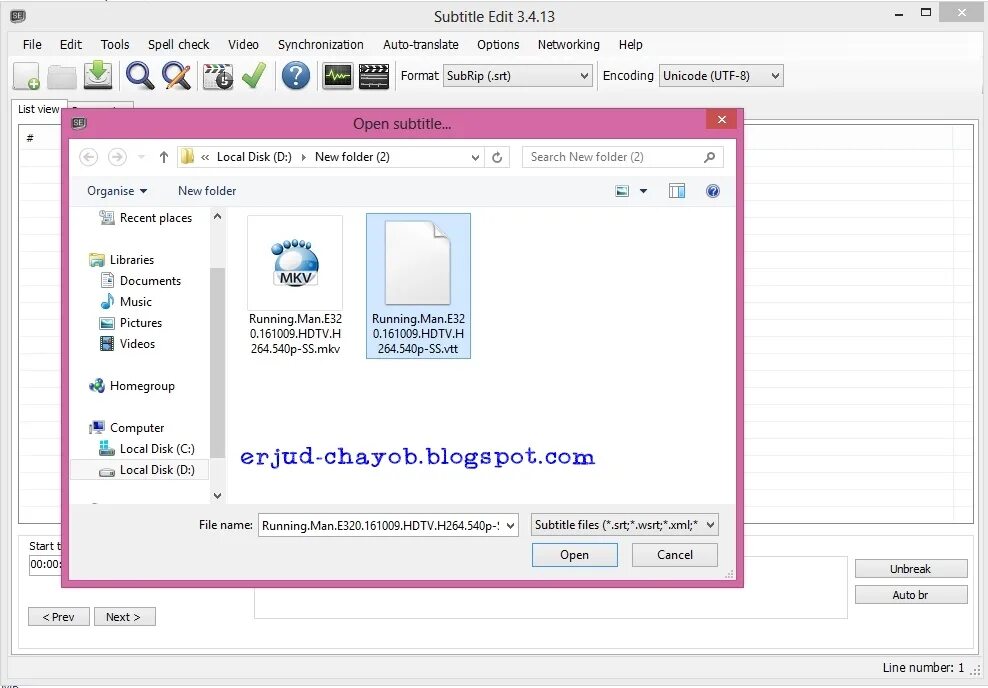Refresh the New folder (2) location
The height and width of the screenshot is (688, 988).
(x=497, y=157)
